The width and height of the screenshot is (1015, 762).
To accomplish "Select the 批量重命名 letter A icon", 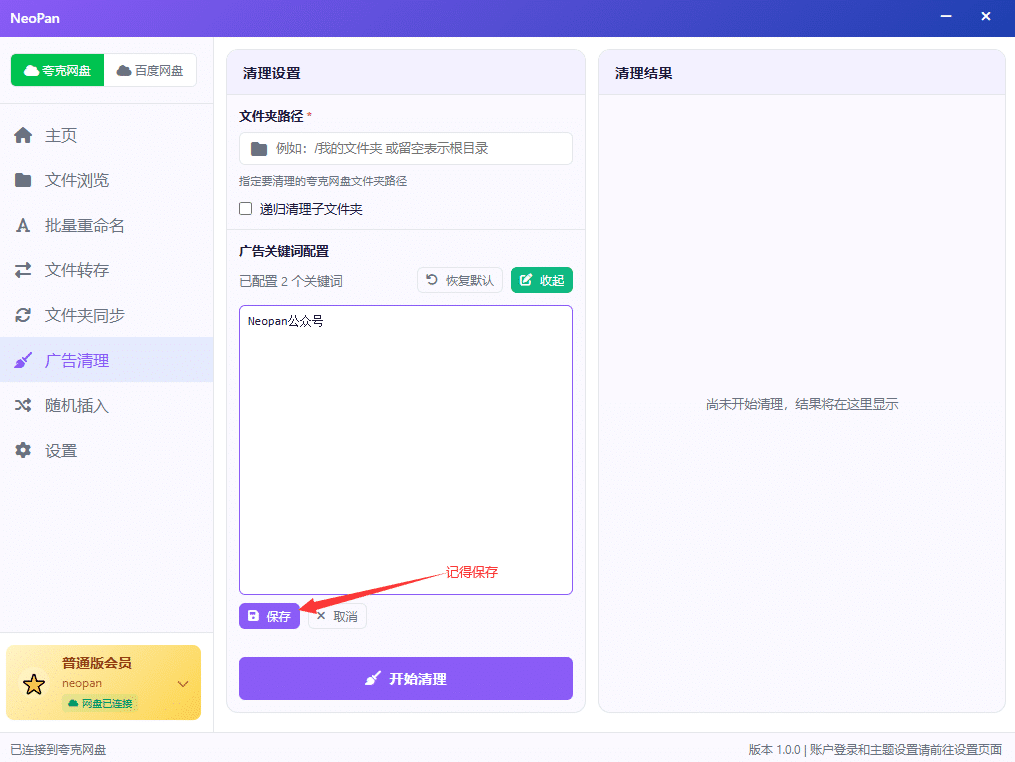I will [23, 225].
